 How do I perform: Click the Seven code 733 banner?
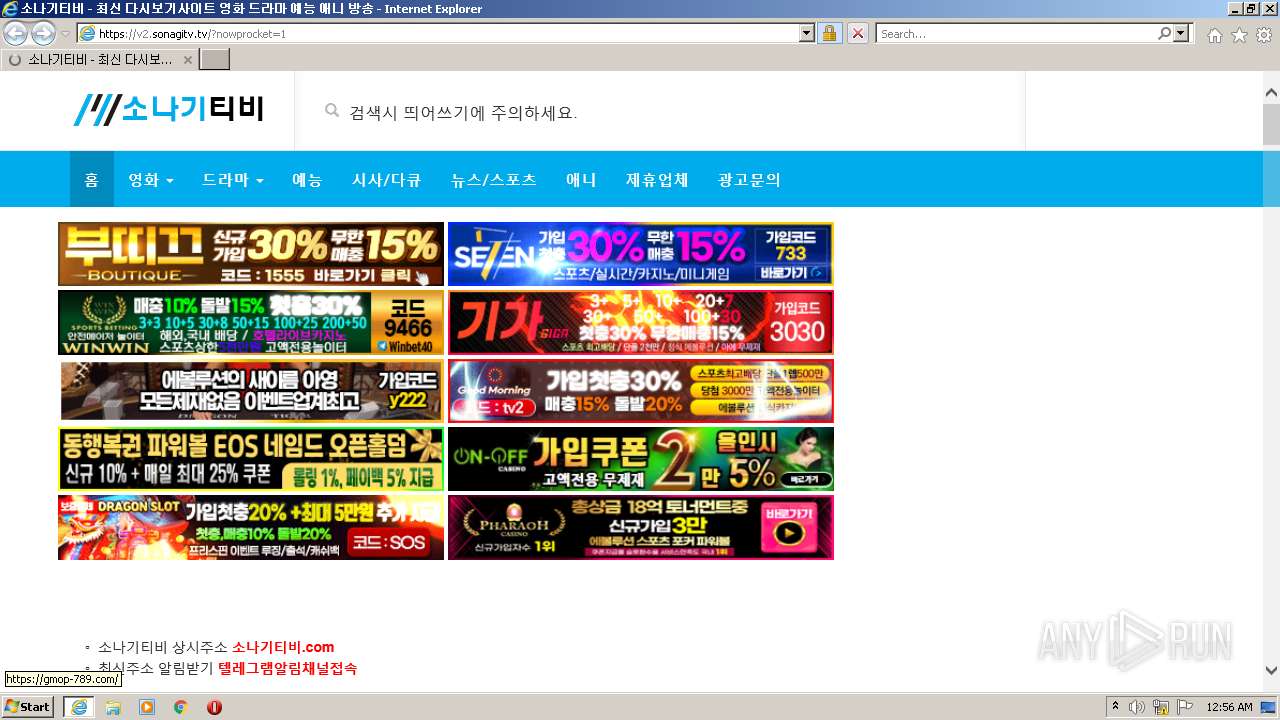click(x=641, y=254)
